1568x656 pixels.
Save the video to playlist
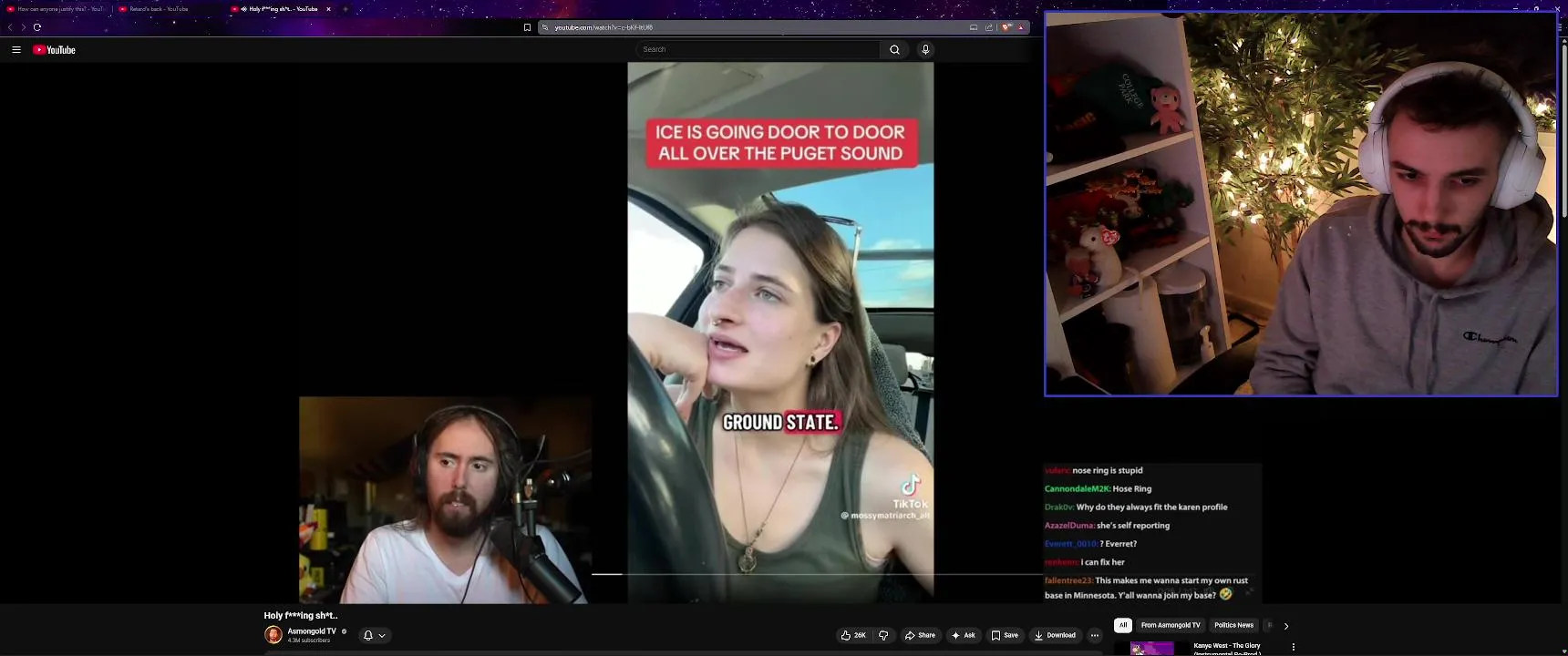[x=1005, y=635]
